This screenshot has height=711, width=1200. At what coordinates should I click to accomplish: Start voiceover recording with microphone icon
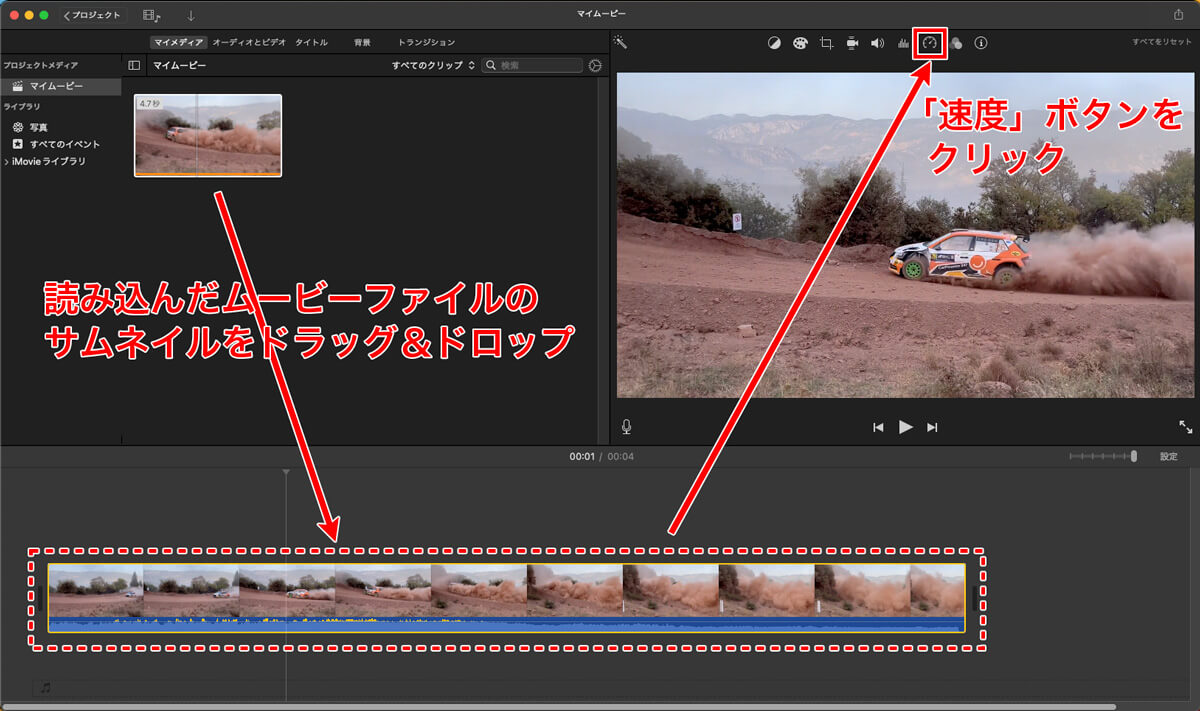pyautogui.click(x=627, y=427)
